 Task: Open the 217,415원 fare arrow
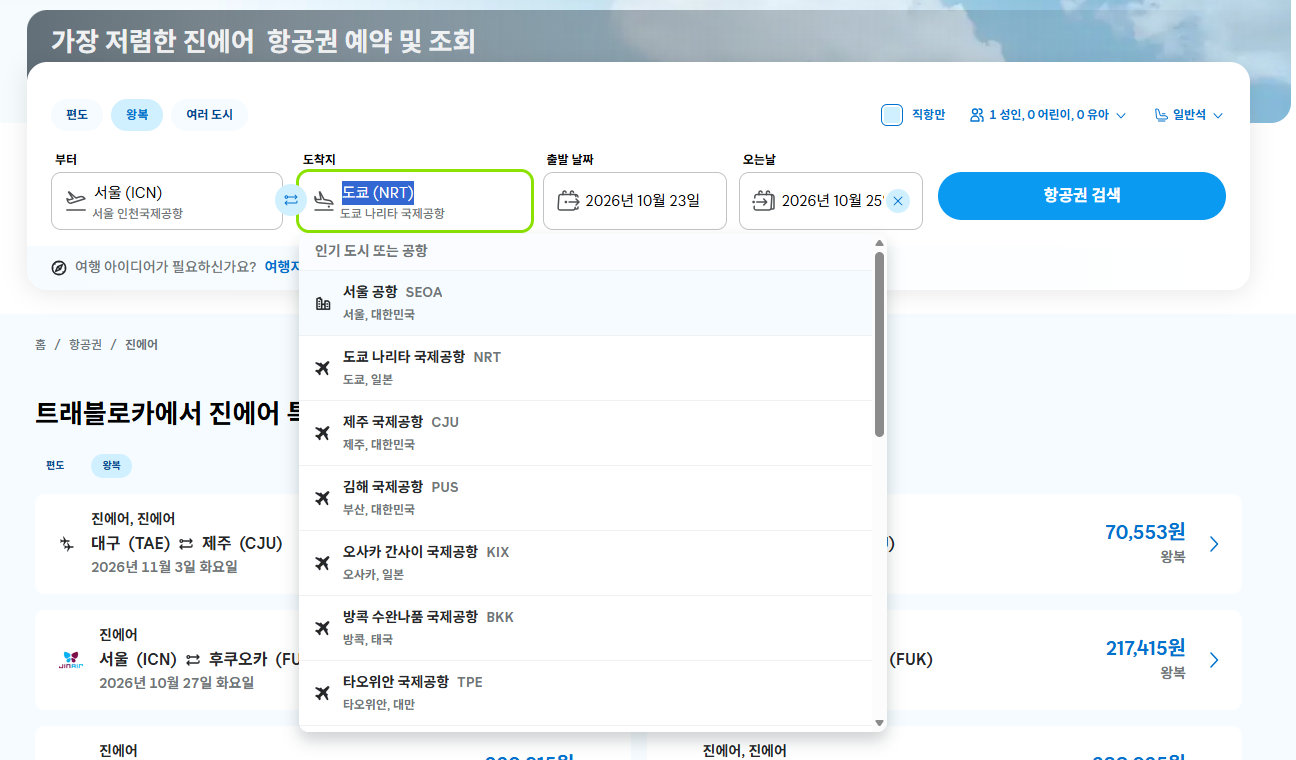tap(1214, 660)
